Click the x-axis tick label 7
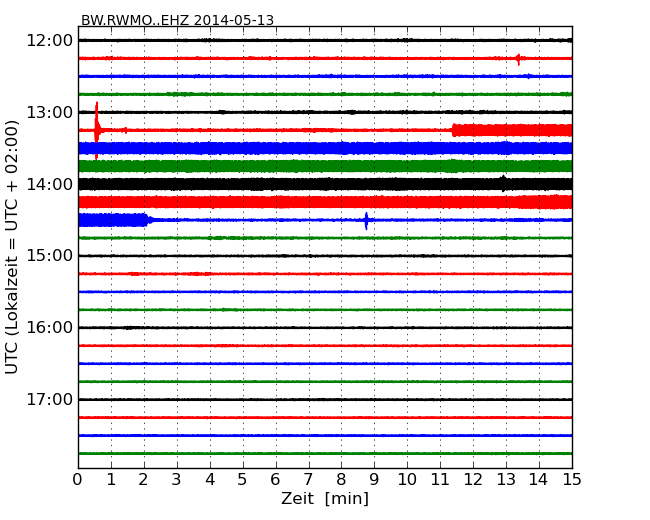 point(308,479)
